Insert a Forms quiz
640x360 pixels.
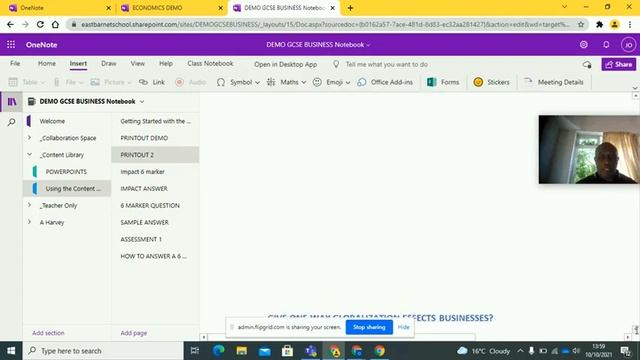coord(443,82)
